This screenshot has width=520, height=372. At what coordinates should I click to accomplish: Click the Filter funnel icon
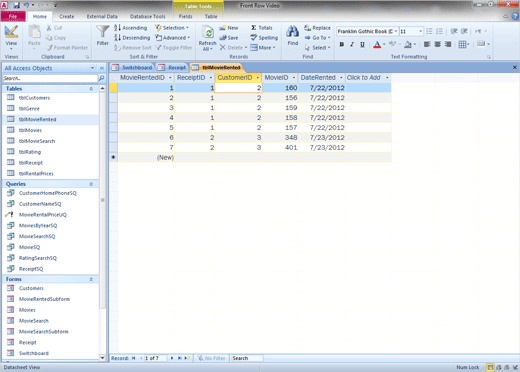102,32
